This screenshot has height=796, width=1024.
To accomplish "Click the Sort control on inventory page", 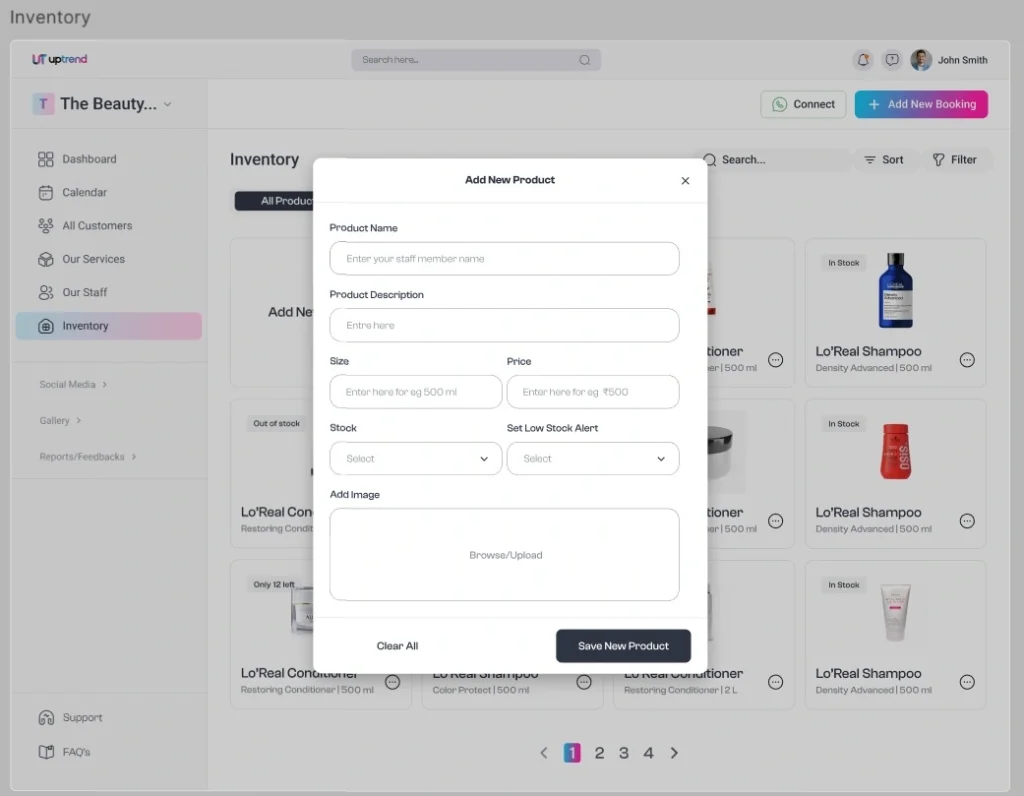I will coord(886,160).
